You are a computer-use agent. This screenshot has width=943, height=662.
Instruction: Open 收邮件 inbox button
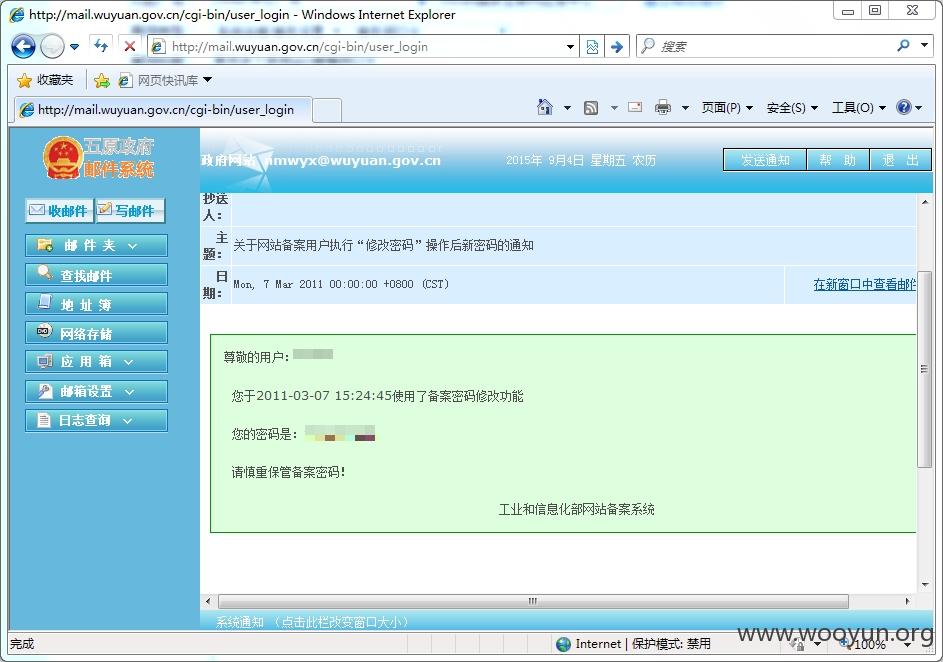coord(59,210)
